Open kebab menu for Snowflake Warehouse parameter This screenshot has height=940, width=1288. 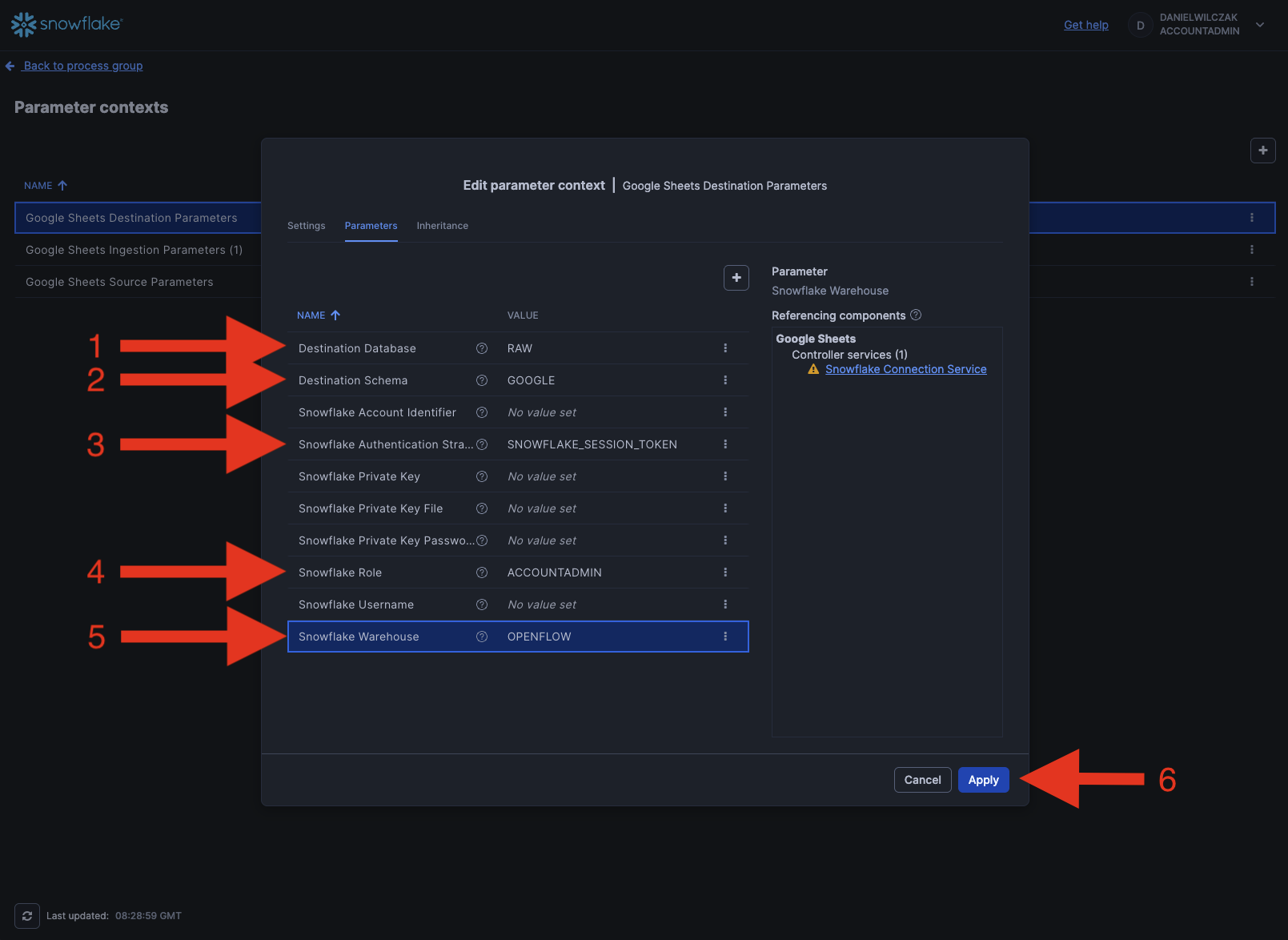coord(725,637)
